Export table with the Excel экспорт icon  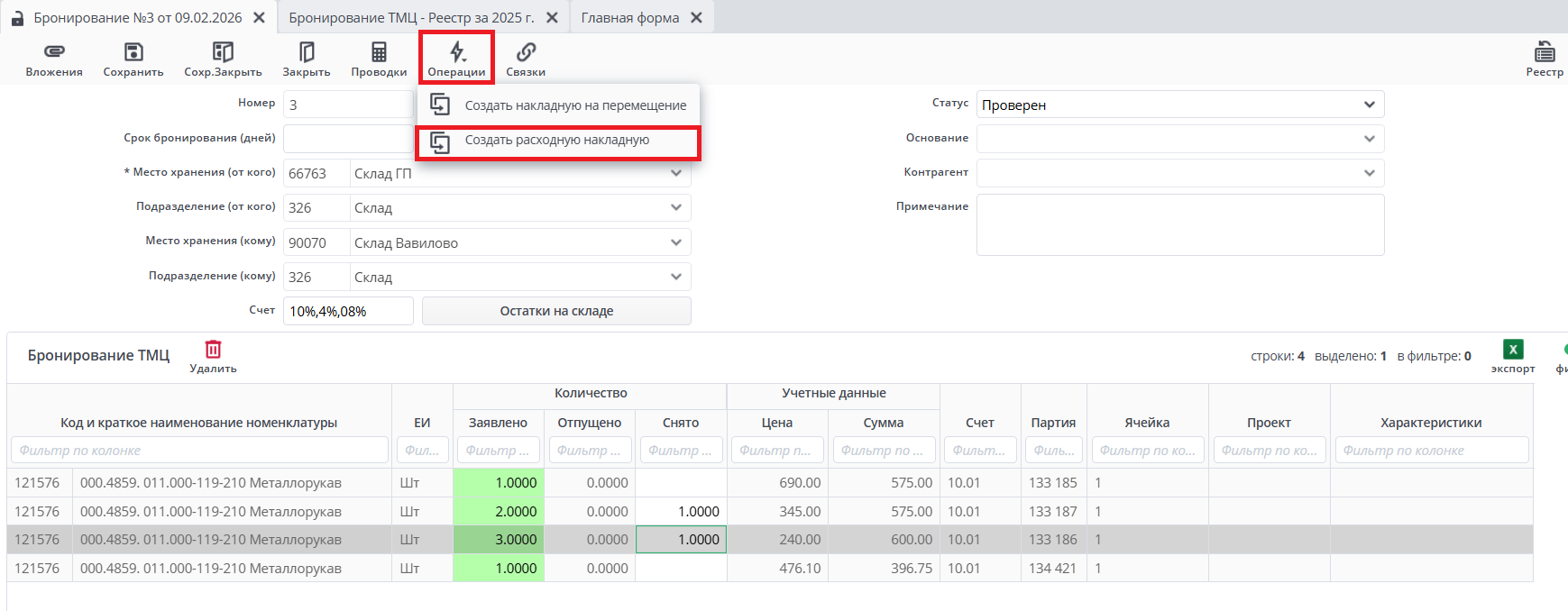coord(1513,350)
